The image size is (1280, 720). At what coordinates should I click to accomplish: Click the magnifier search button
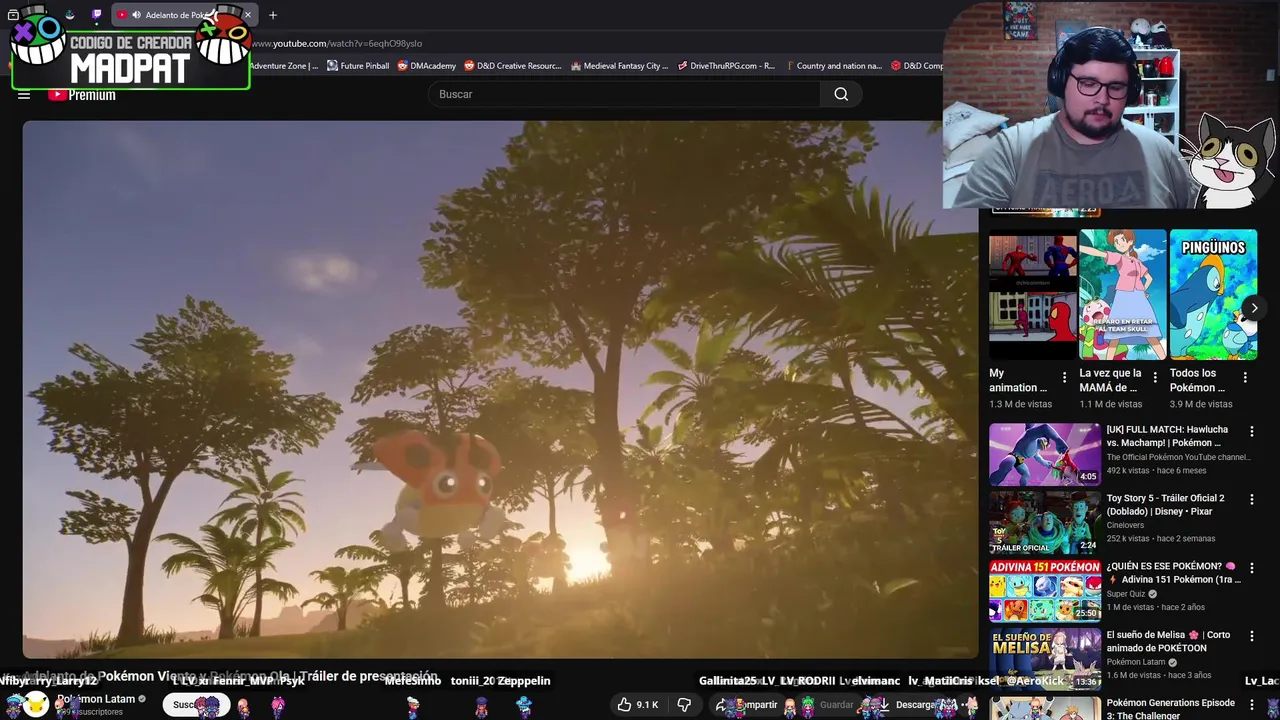coord(841,94)
